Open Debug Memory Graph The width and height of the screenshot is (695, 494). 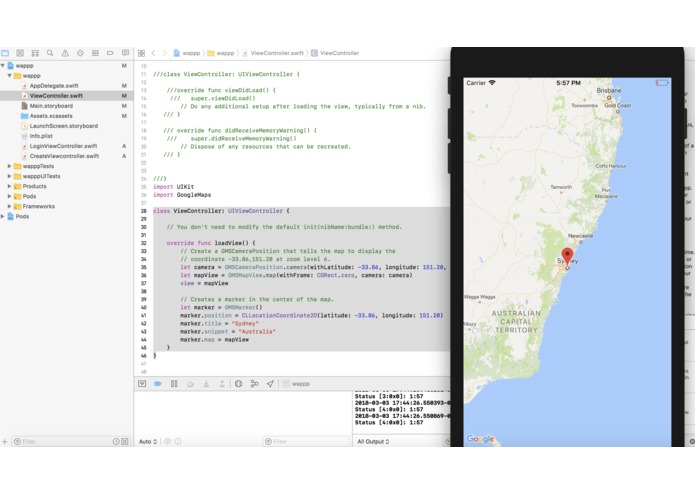pos(254,384)
